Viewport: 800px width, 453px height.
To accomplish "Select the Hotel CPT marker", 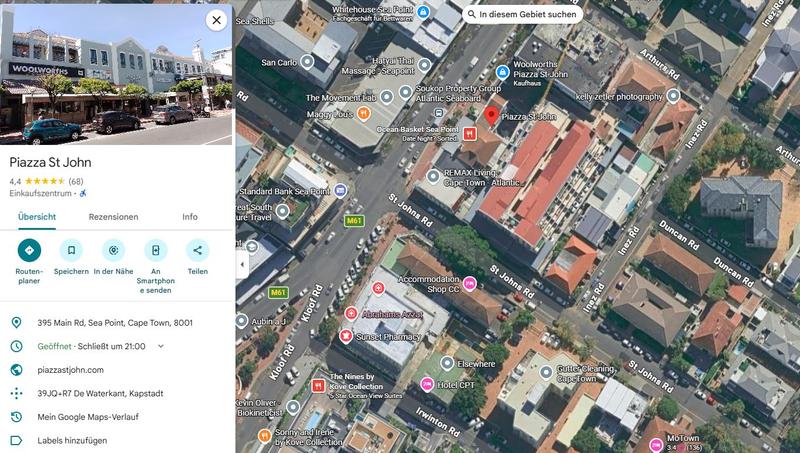I will pos(427,385).
